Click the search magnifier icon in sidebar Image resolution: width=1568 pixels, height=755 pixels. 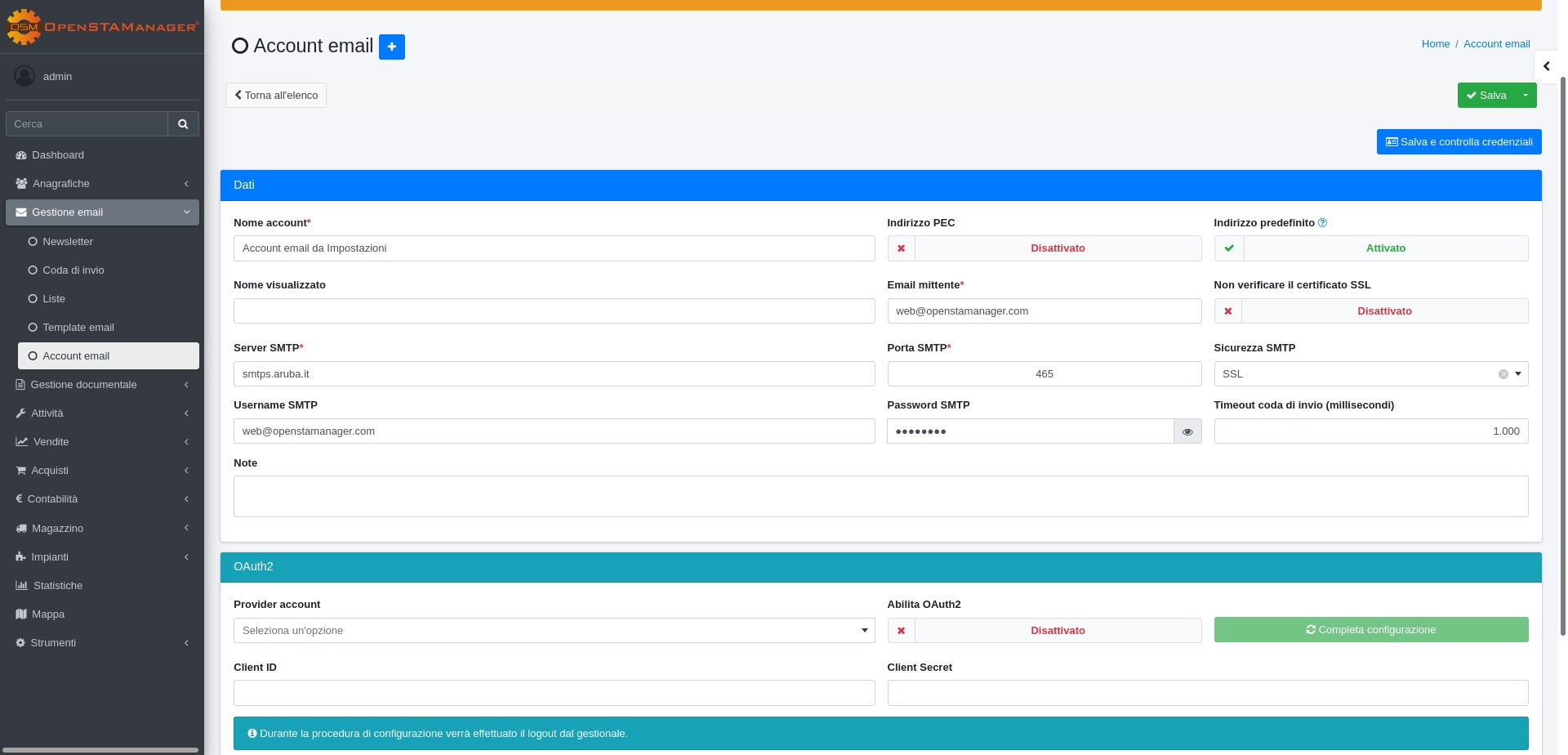tap(183, 124)
